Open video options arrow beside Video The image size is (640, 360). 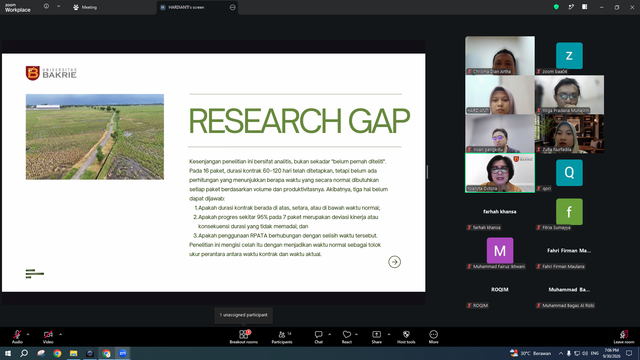tap(60, 334)
